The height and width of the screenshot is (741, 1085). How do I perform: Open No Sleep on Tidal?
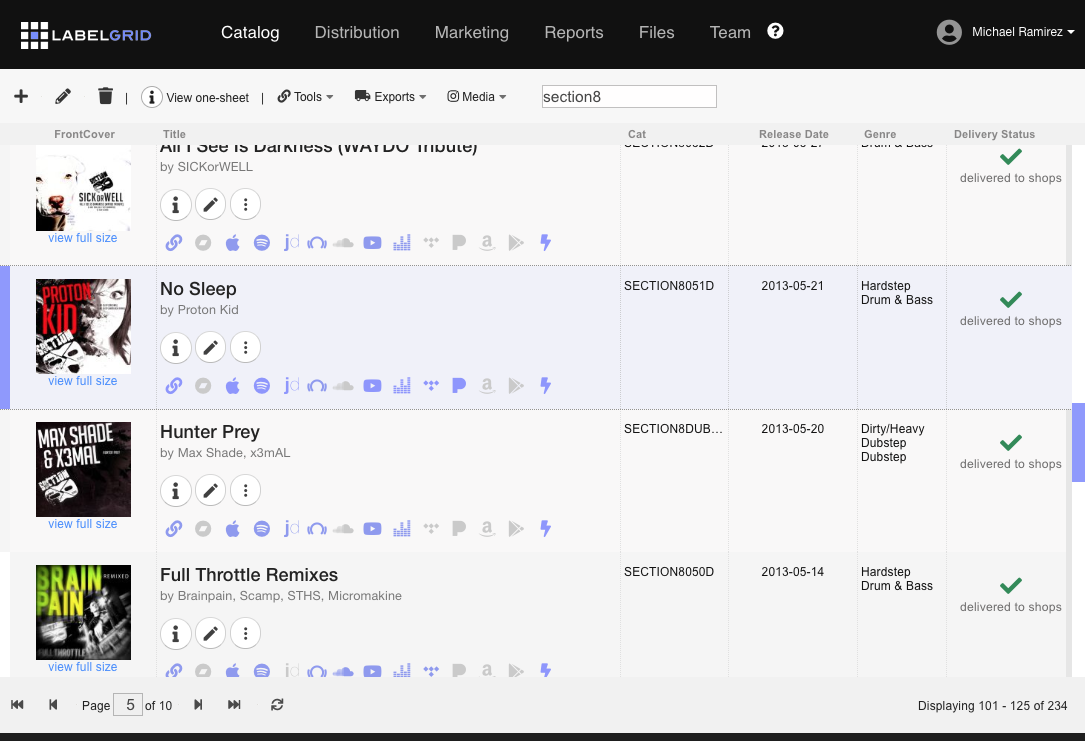tap(431, 385)
